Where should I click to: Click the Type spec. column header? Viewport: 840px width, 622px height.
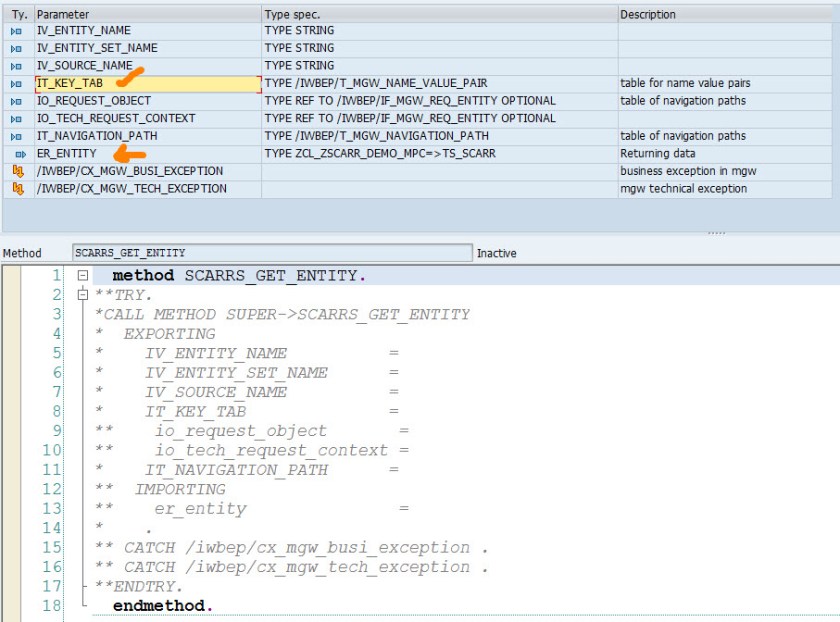point(440,14)
